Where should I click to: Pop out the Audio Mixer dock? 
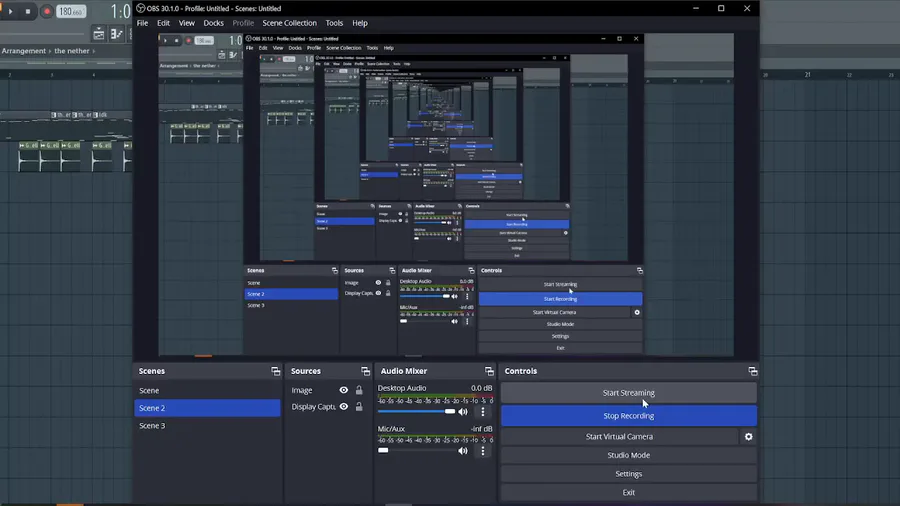point(489,371)
